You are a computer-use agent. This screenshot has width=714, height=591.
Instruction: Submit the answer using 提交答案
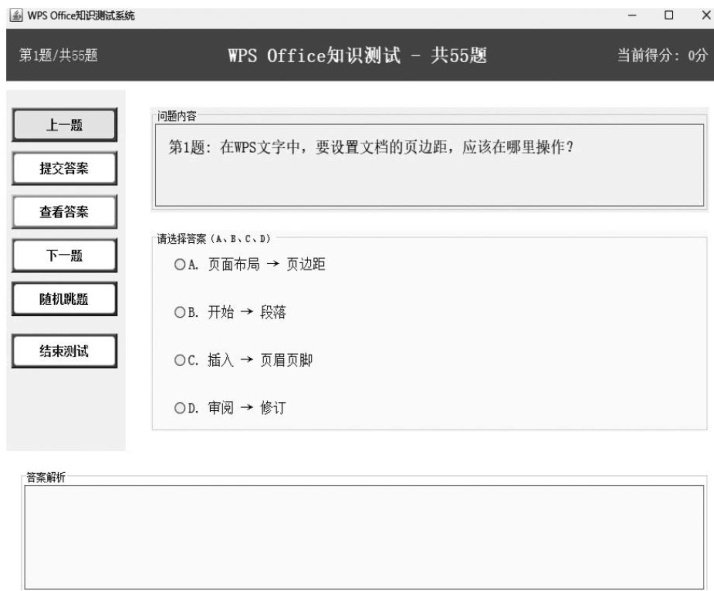[64, 168]
